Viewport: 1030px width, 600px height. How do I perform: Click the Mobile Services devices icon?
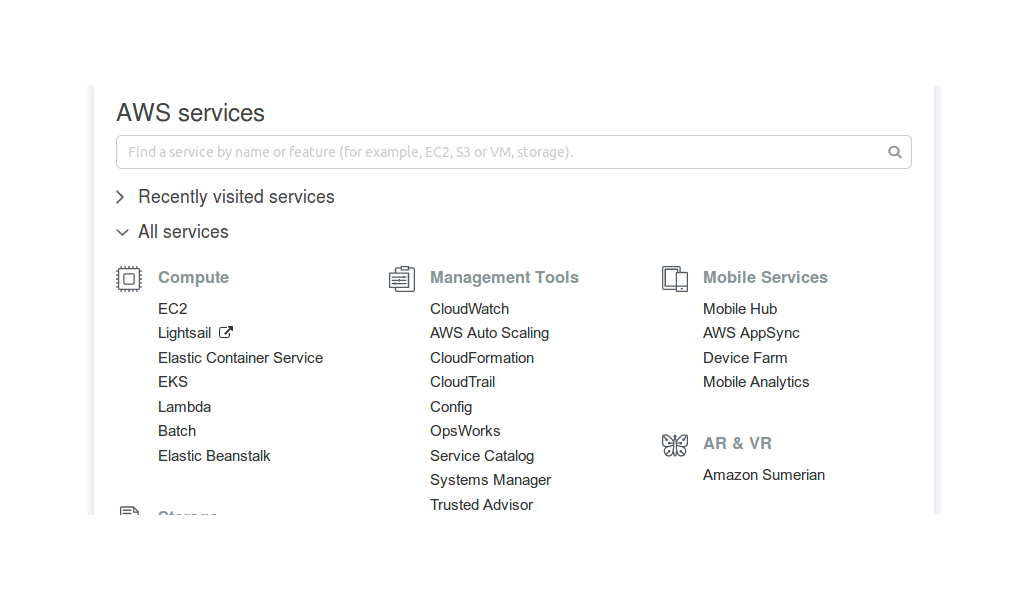675,279
